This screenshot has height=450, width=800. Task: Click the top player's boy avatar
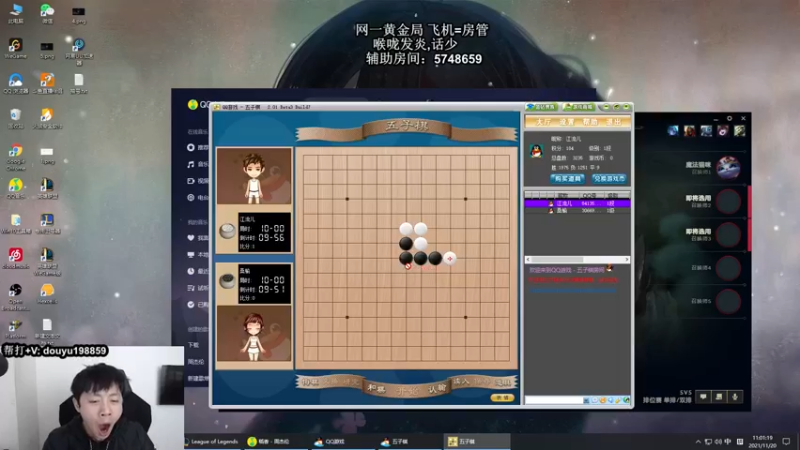tap(254, 176)
